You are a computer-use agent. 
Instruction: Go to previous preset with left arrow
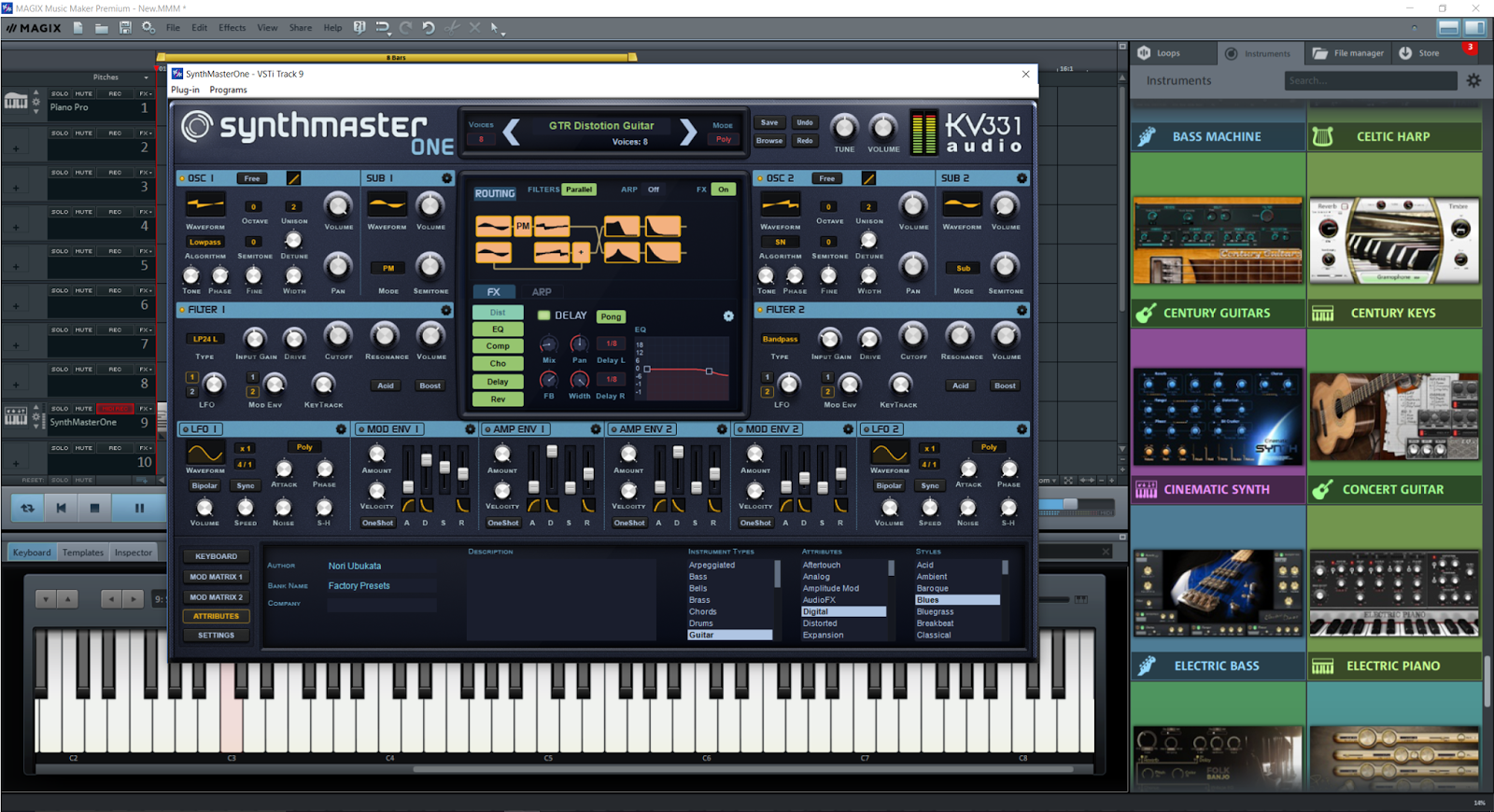(511, 132)
